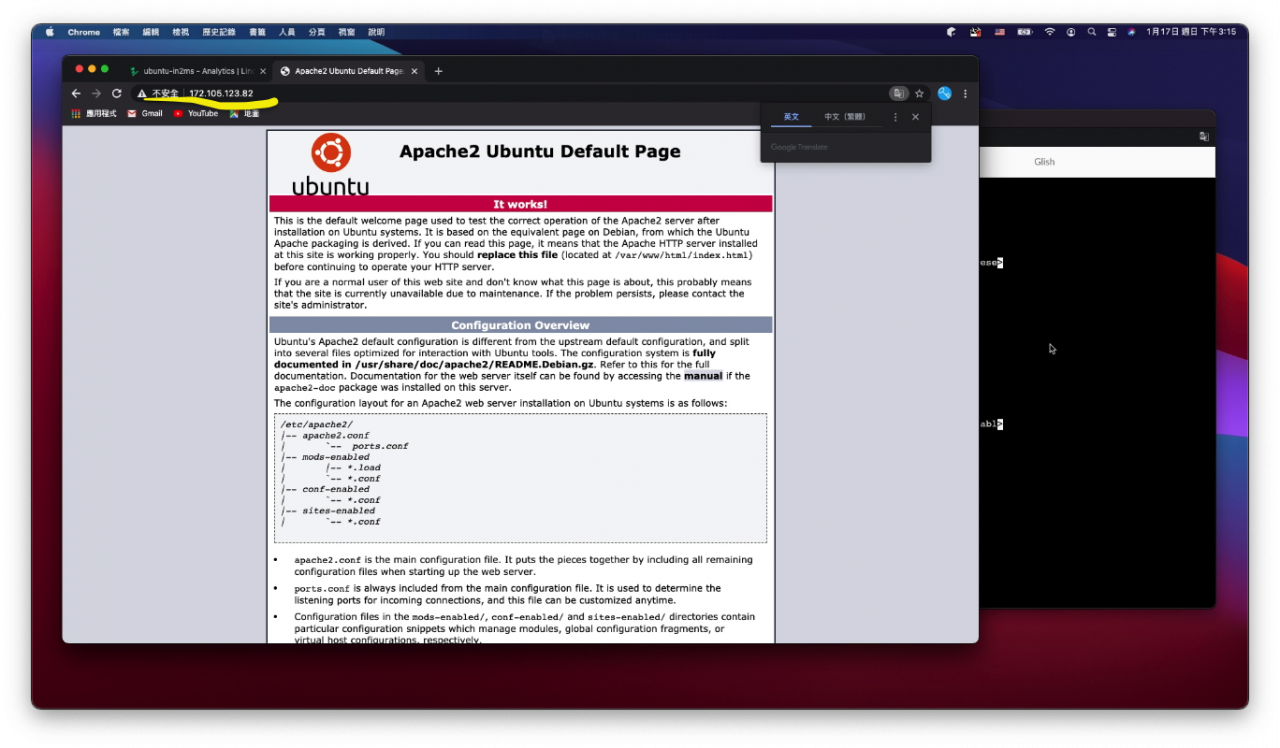Open Control Center in the menu bar

click(1111, 32)
